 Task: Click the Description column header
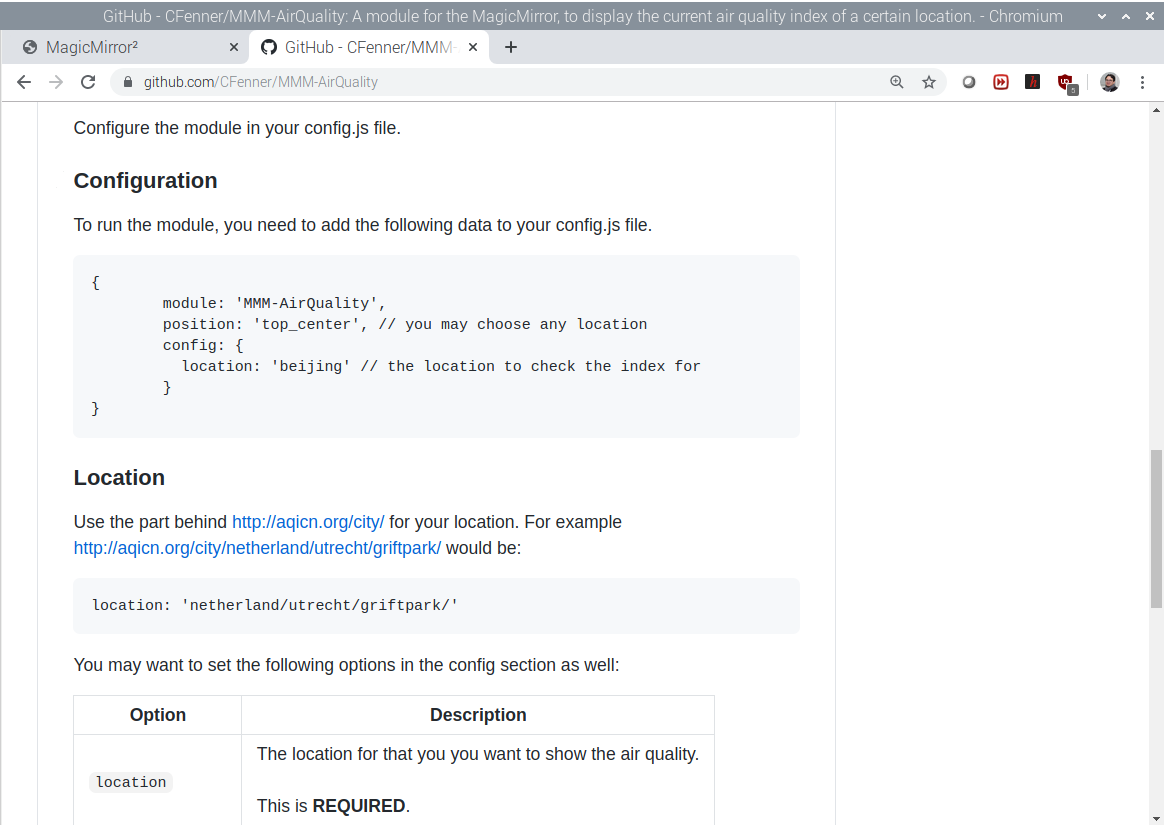[x=478, y=715]
